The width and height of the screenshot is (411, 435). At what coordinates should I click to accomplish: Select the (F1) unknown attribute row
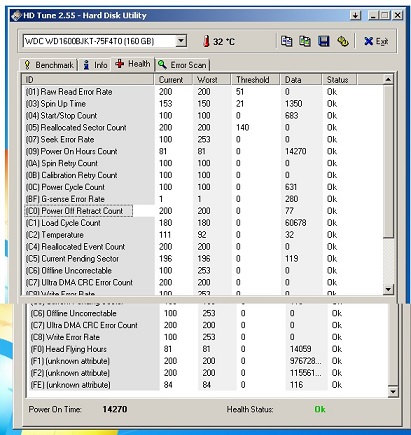[207, 361]
